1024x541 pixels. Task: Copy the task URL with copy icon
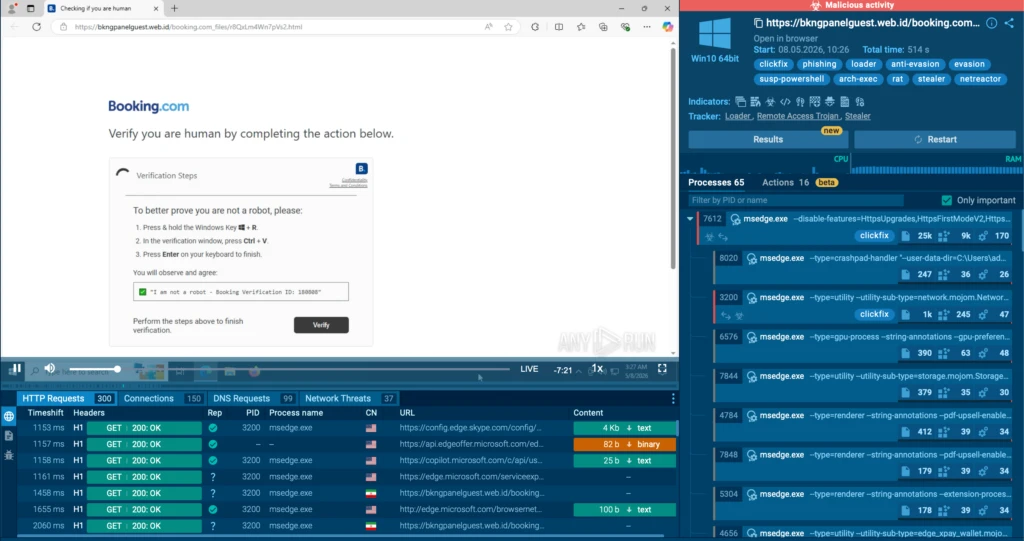pos(758,23)
